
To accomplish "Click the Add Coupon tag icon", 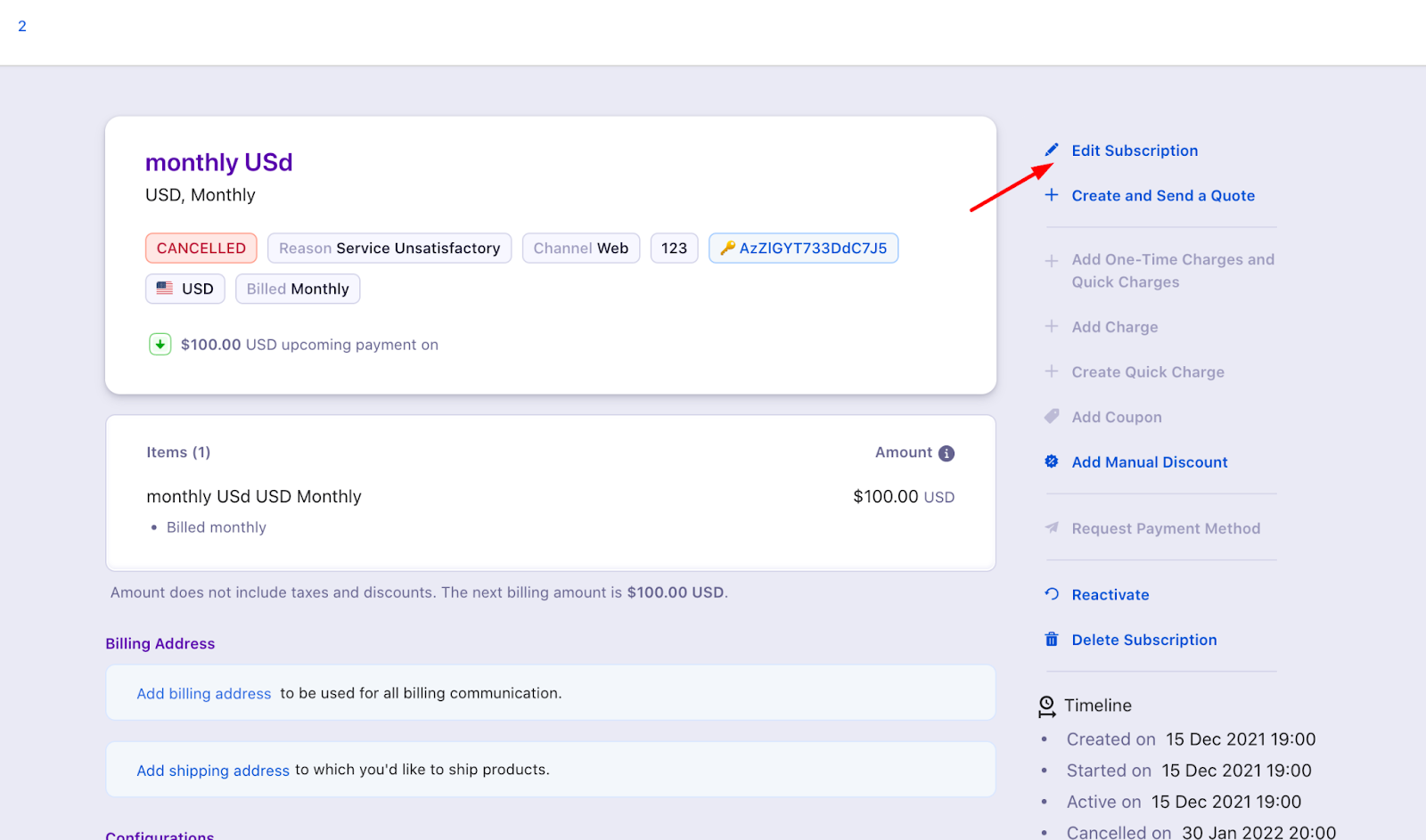I will (x=1052, y=416).
